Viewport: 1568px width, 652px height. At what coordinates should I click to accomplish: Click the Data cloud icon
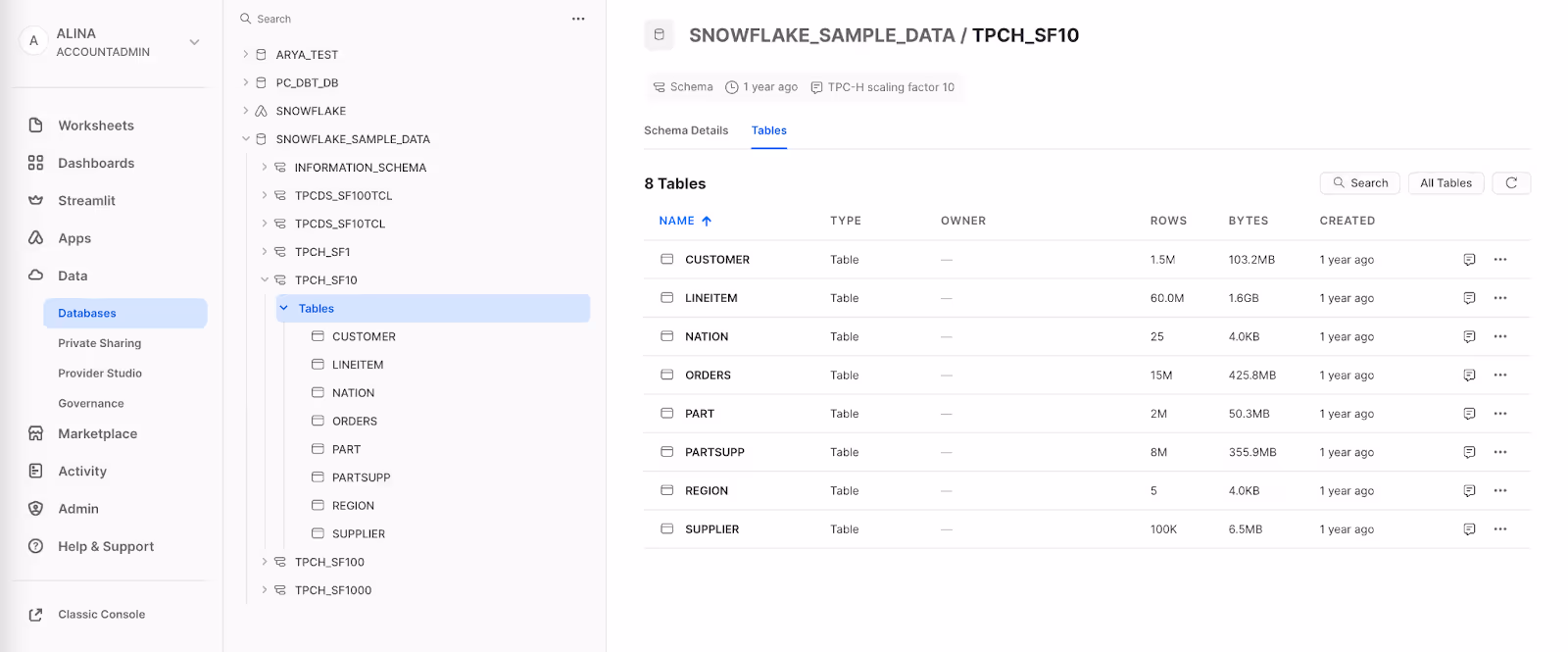[x=36, y=276]
